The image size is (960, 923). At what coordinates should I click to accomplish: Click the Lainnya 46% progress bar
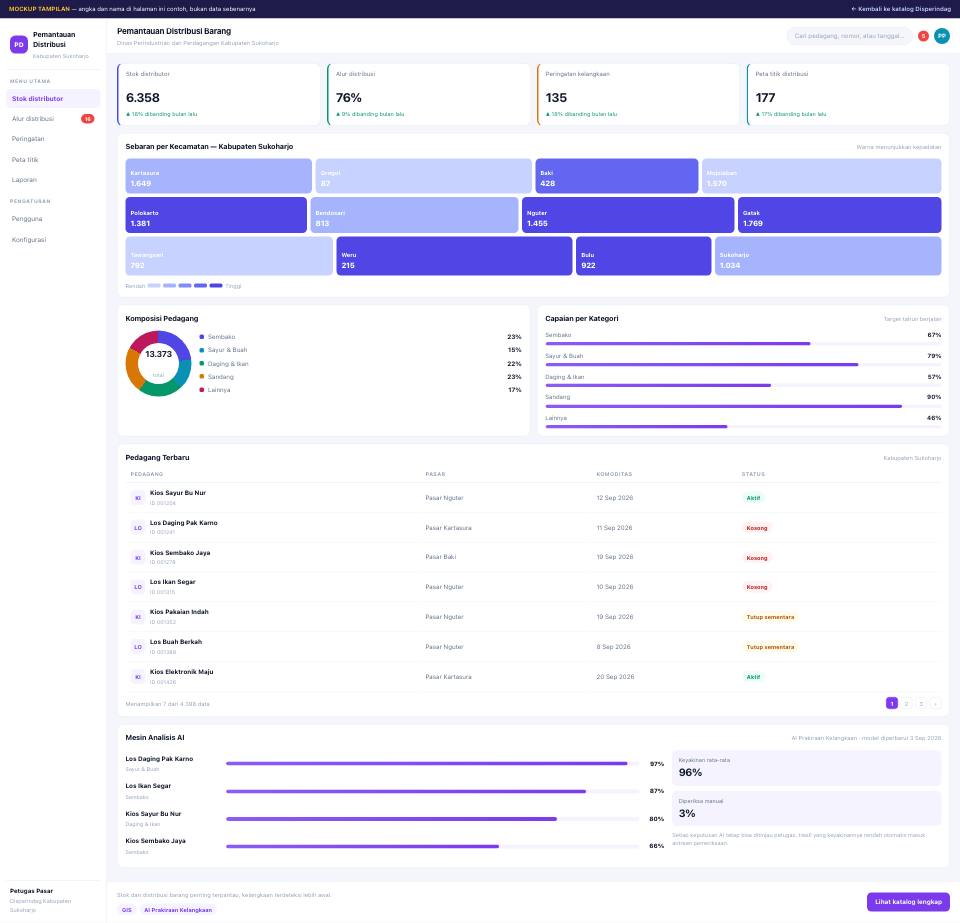click(743, 427)
